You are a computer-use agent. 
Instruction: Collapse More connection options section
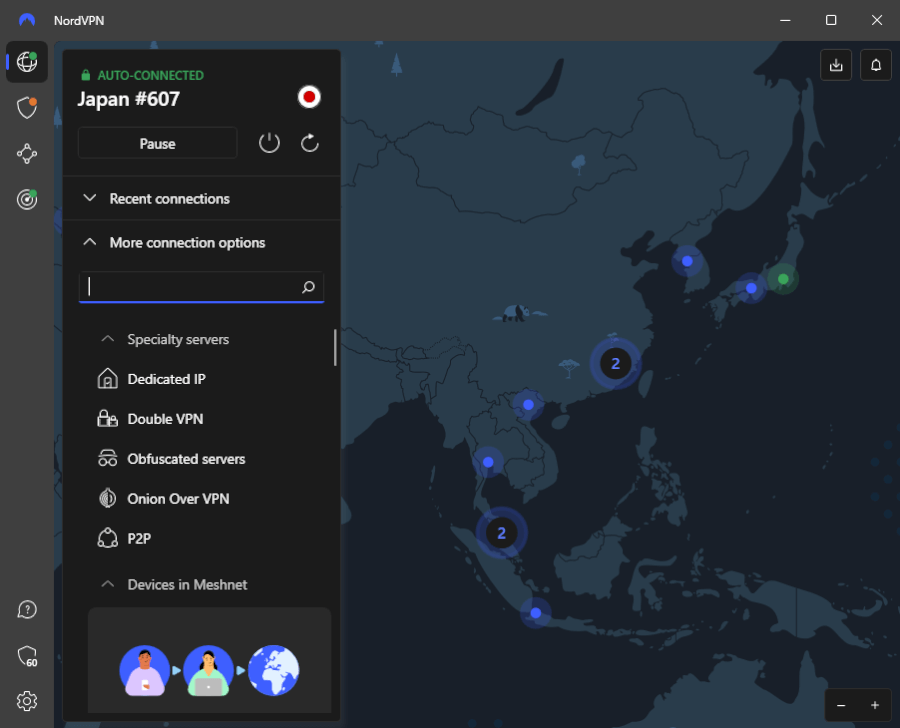(x=201, y=243)
